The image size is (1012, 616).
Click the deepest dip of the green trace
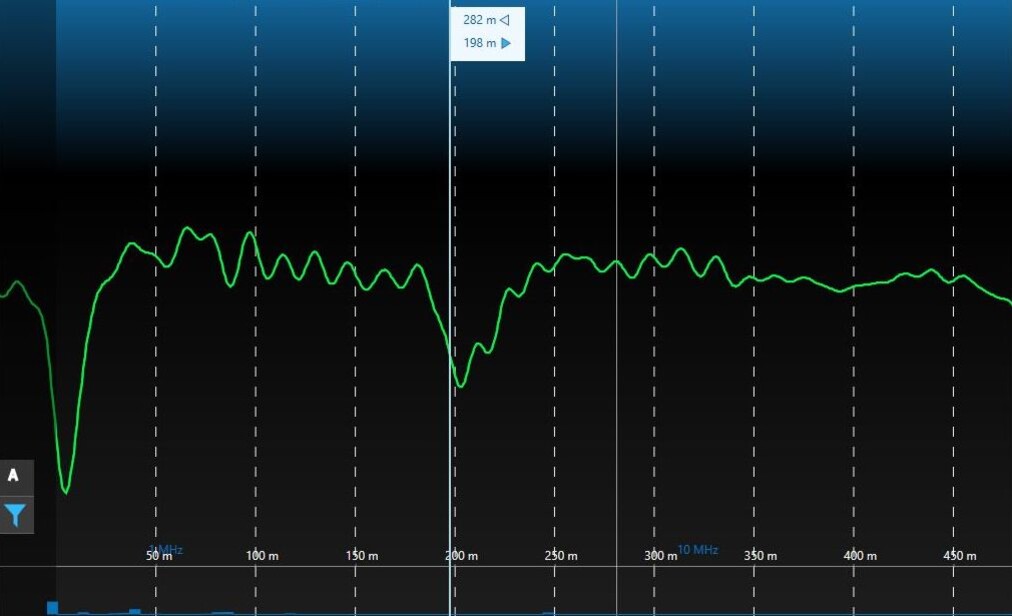pos(66,492)
